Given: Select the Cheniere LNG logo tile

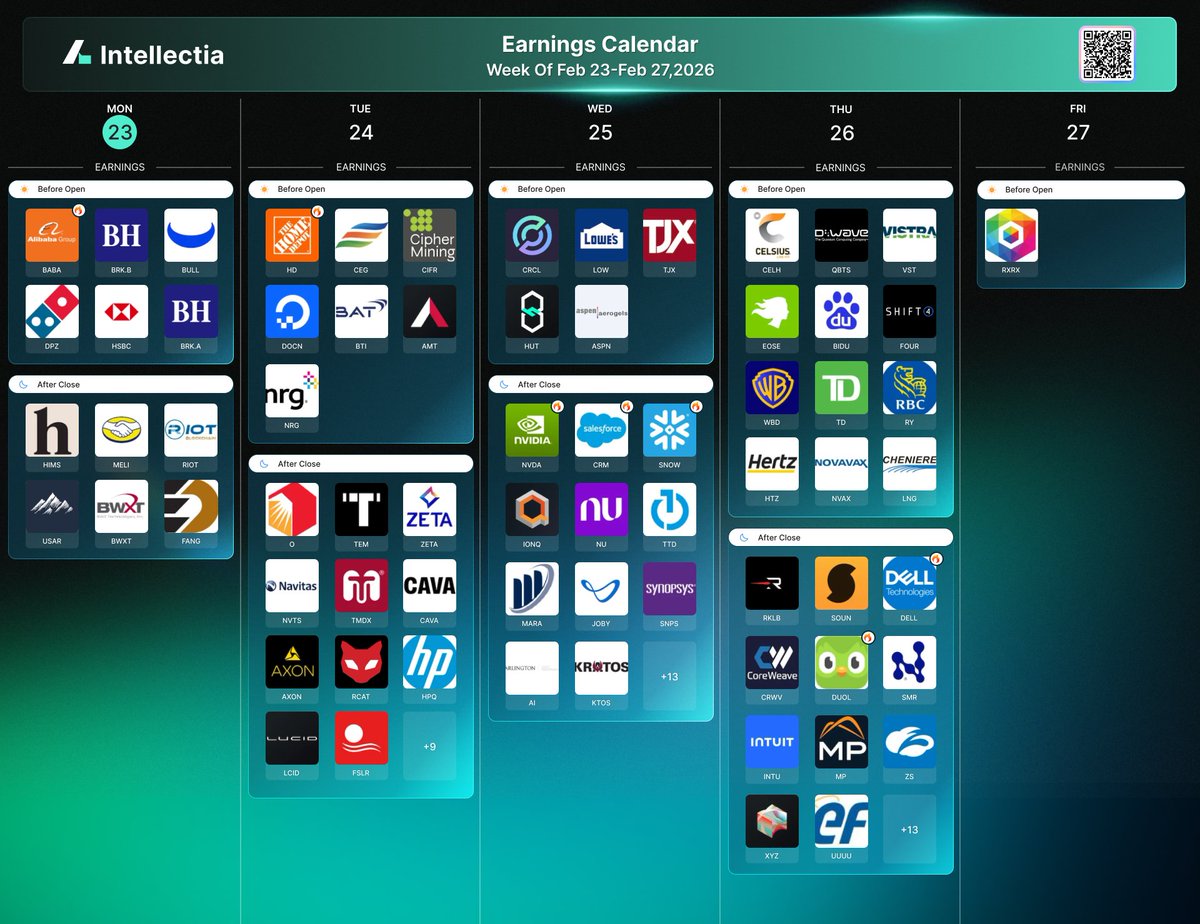Looking at the screenshot, I should (x=910, y=464).
